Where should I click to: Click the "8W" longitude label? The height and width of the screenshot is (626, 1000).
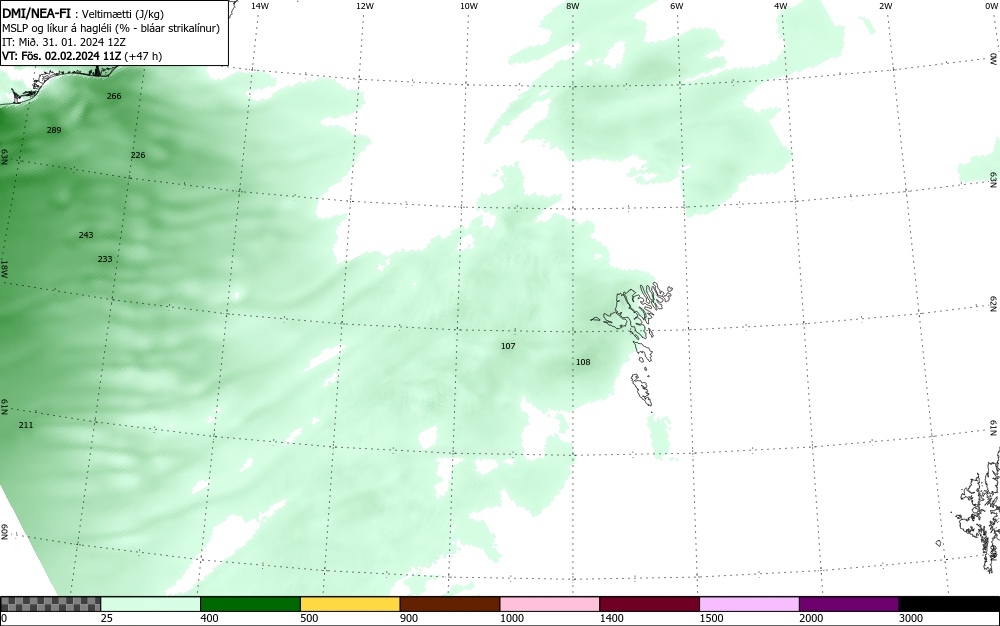573,6
